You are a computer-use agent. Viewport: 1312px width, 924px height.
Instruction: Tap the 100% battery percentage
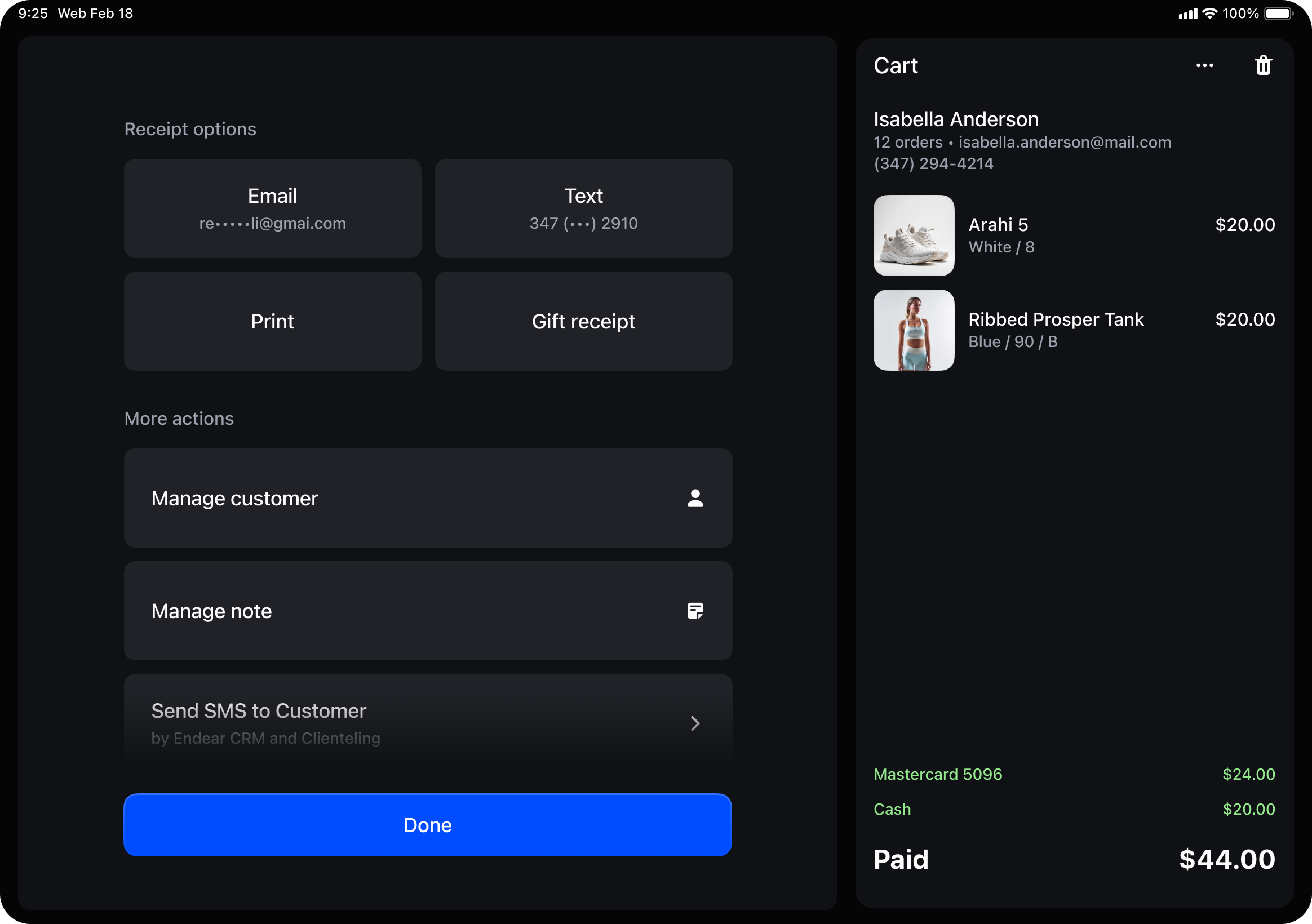[1240, 13]
